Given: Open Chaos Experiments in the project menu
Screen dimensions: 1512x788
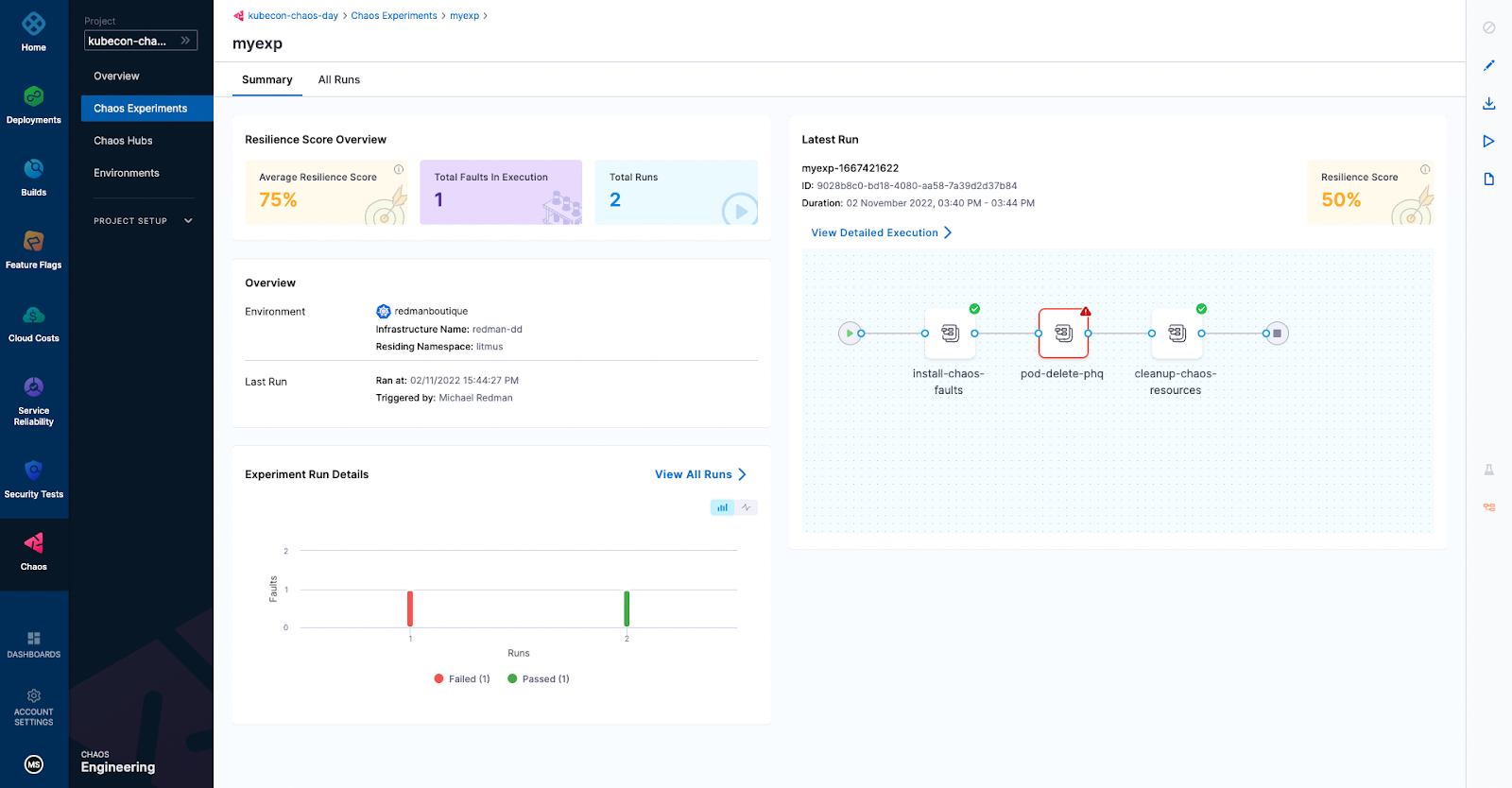Looking at the screenshot, I should (x=146, y=108).
